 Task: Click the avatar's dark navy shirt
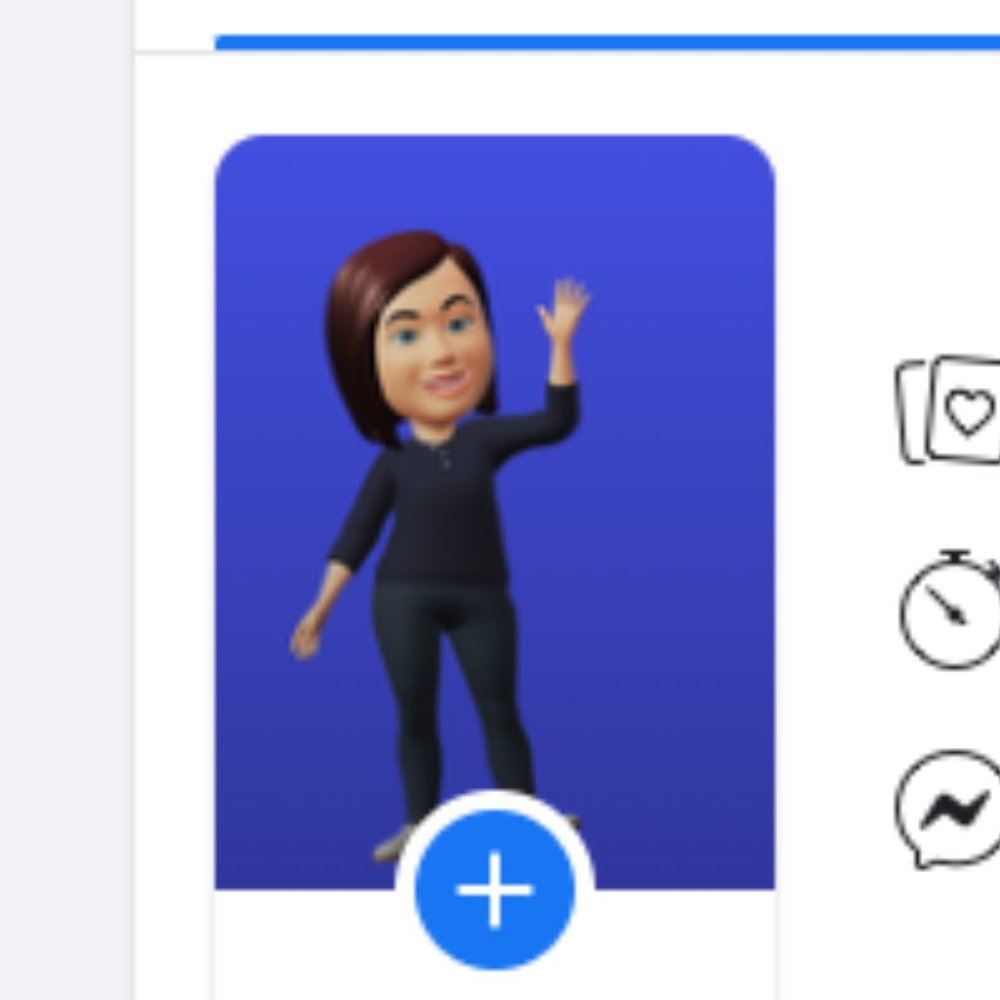click(440, 510)
